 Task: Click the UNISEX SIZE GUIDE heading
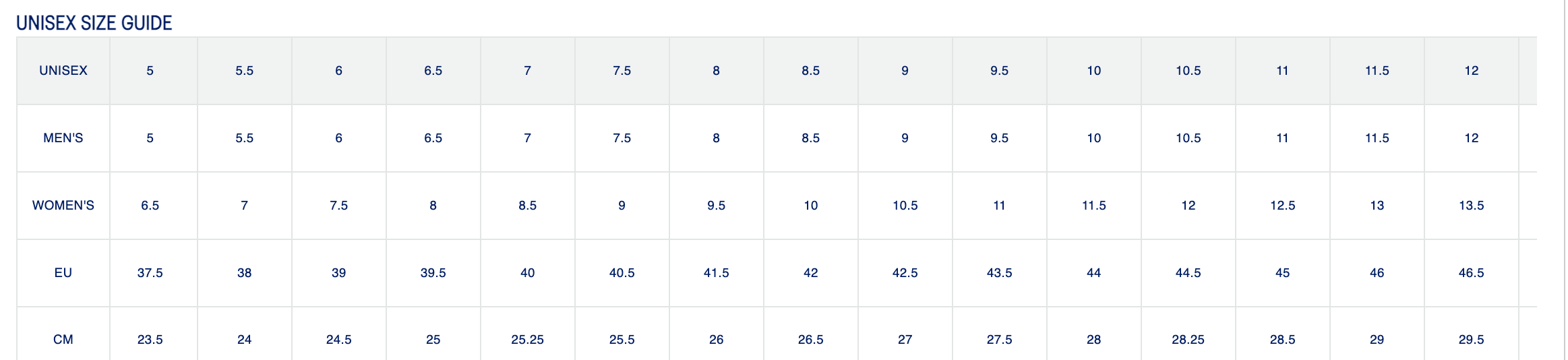point(94,23)
